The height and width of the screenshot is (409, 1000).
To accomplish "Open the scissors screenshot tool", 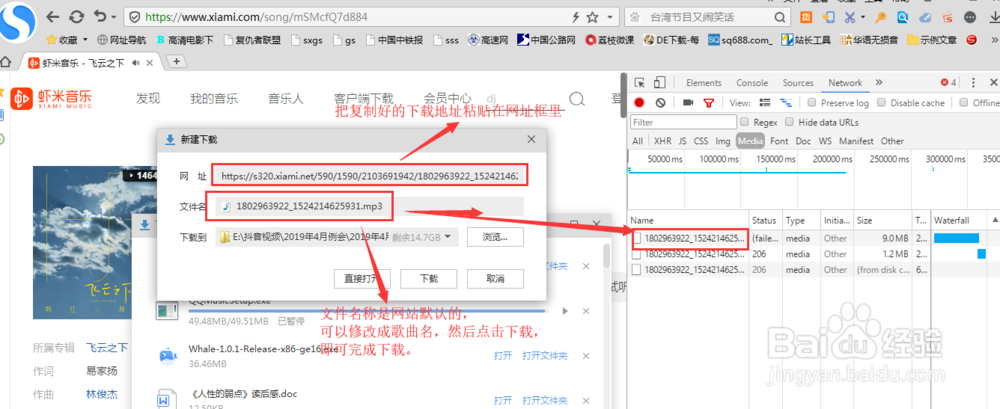I will click(850, 17).
